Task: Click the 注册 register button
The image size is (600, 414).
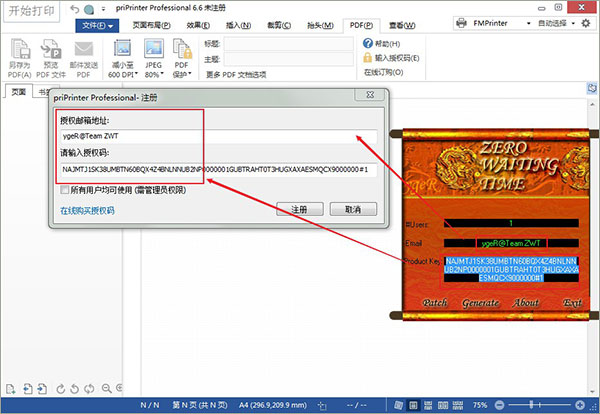Action: pyautogui.click(x=300, y=209)
